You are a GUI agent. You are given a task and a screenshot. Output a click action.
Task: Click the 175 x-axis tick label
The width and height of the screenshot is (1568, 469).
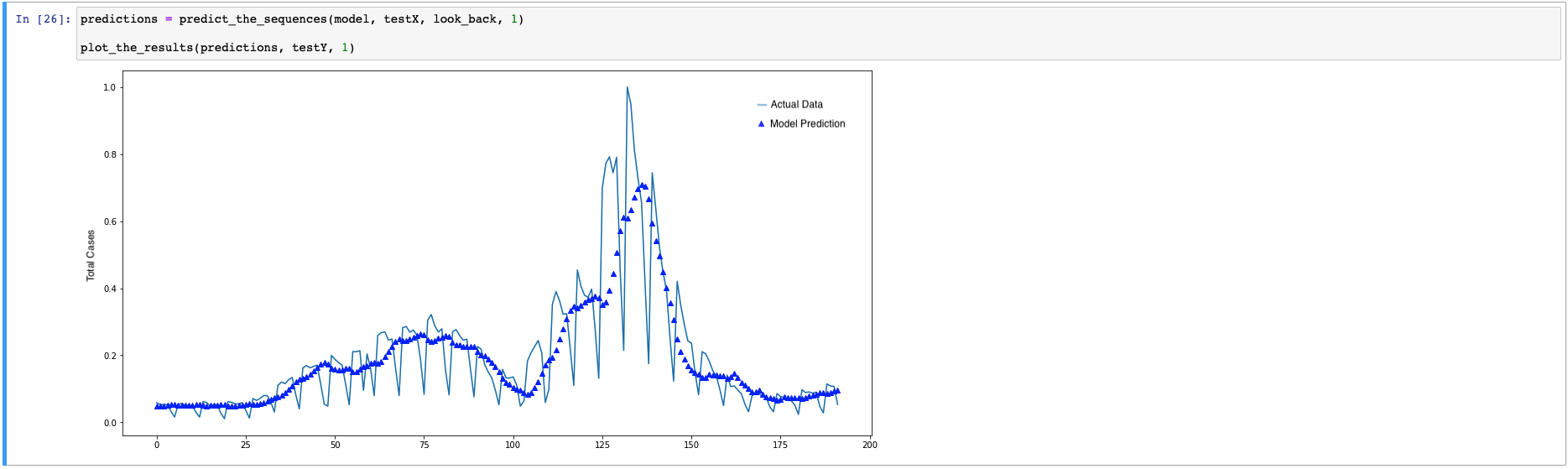(780, 445)
